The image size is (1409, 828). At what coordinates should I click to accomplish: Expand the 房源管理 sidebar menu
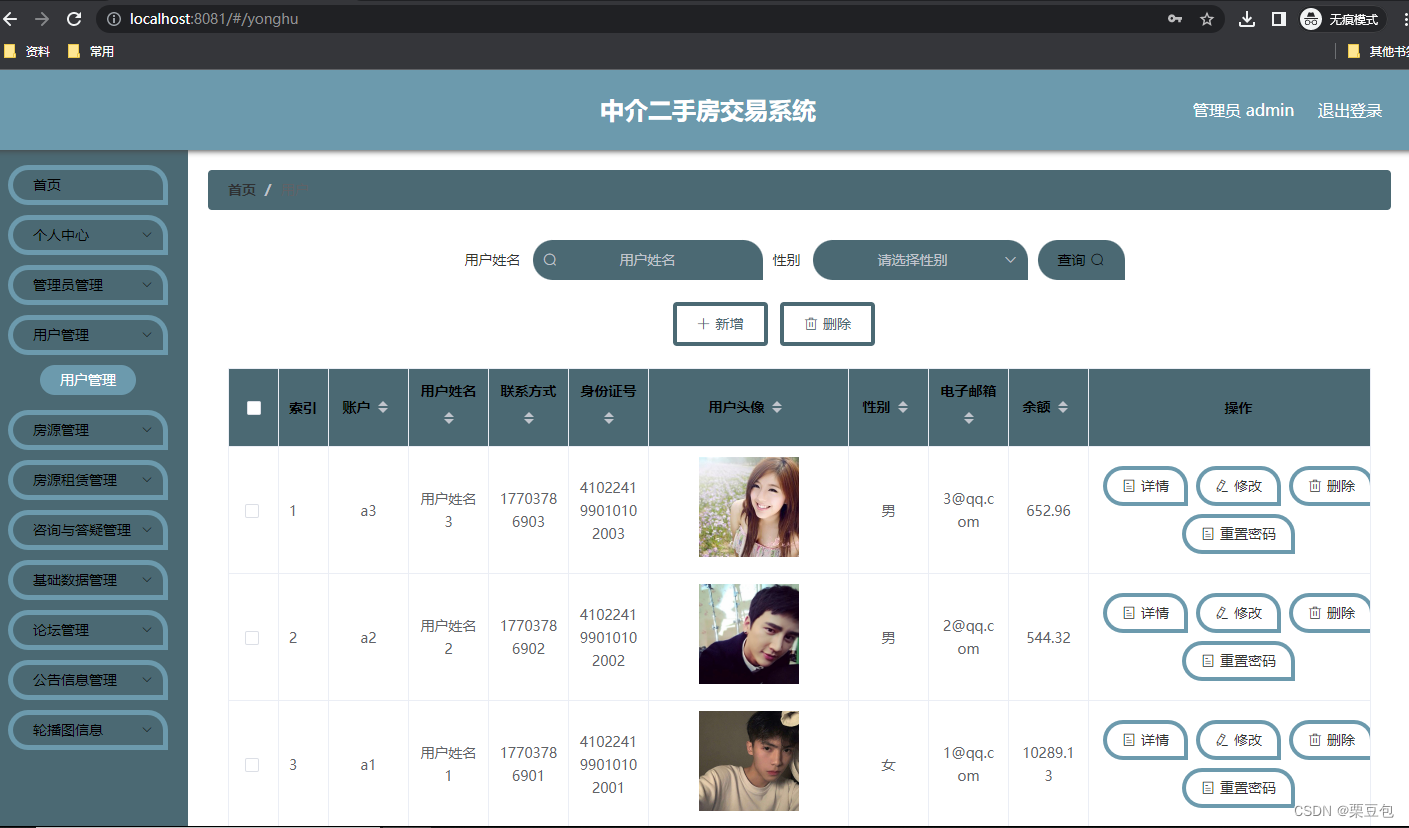(x=88, y=430)
